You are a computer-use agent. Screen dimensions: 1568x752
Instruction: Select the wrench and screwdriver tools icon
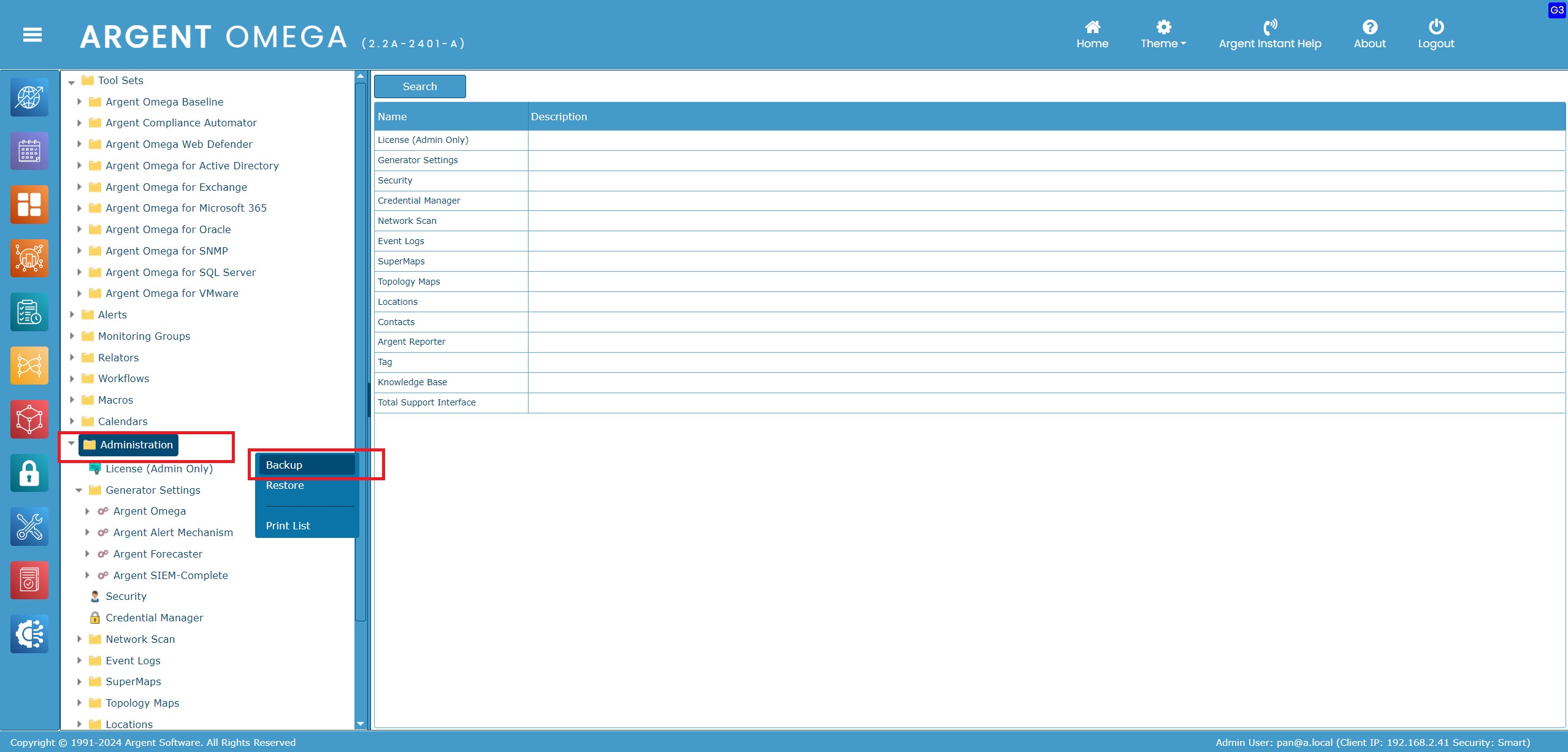(x=29, y=526)
